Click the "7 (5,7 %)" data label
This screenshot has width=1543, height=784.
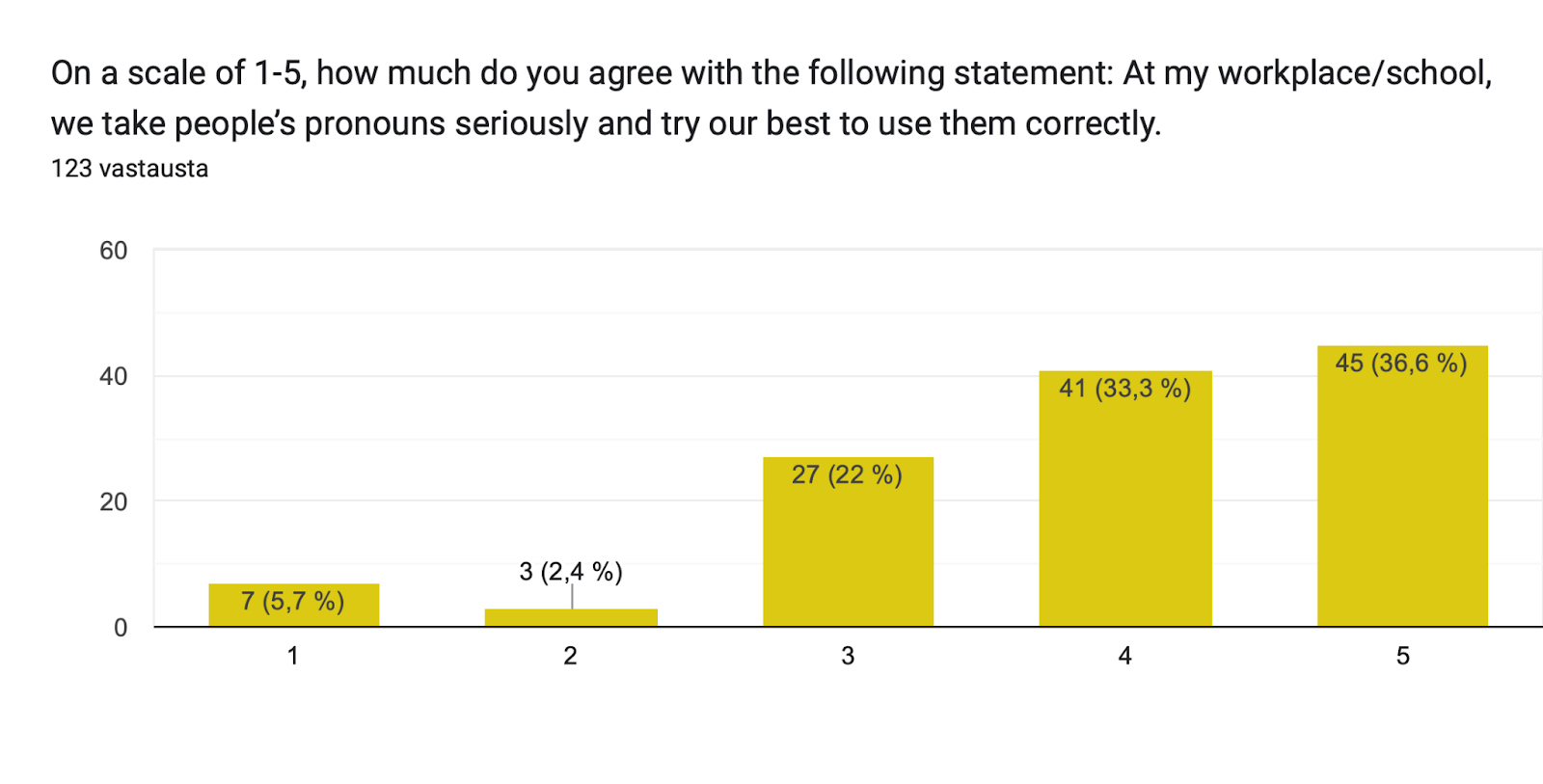point(292,602)
